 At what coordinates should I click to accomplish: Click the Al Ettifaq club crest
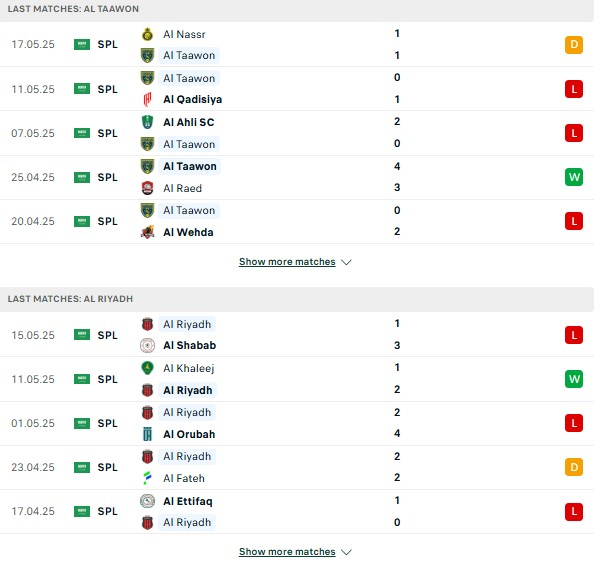147,501
